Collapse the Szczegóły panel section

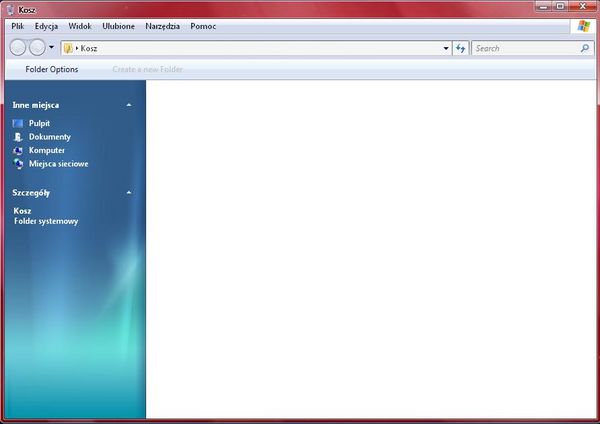[128, 192]
